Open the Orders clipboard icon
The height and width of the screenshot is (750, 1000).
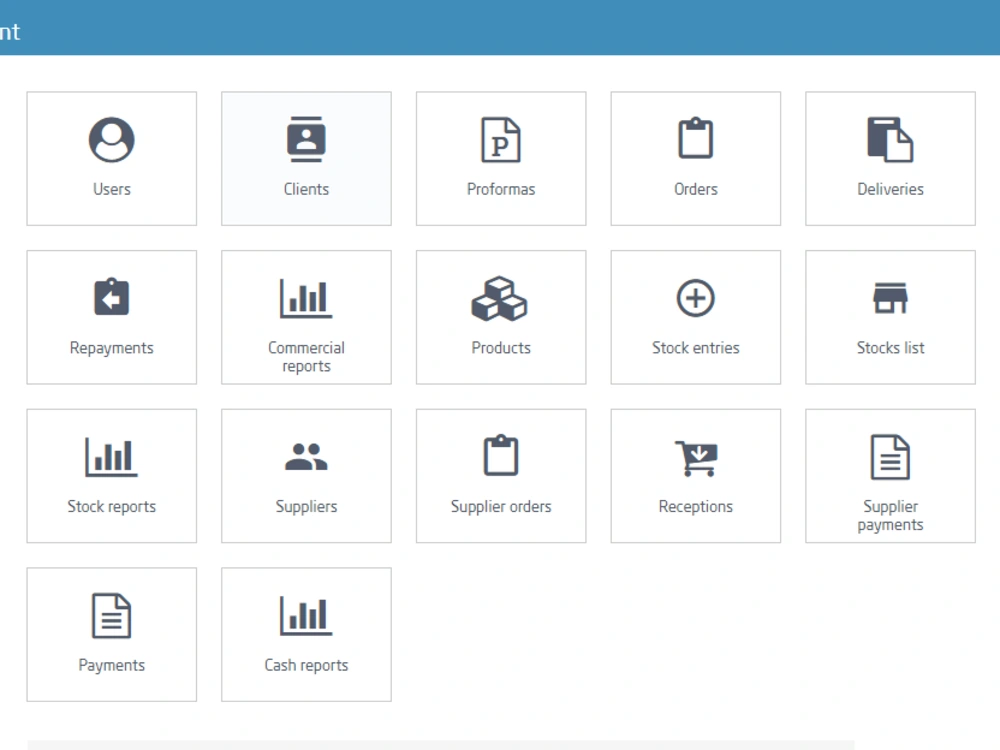coord(695,138)
